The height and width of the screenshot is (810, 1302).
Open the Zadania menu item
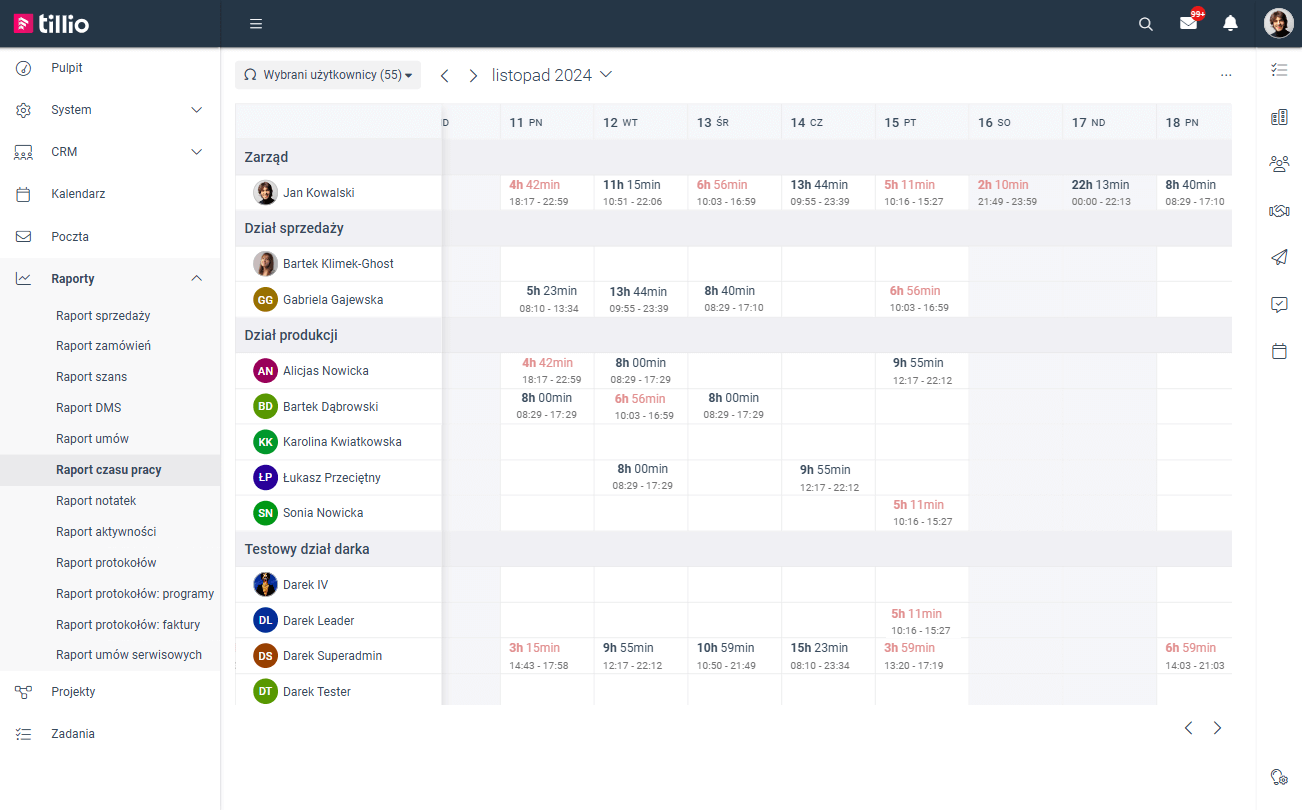(x=73, y=734)
